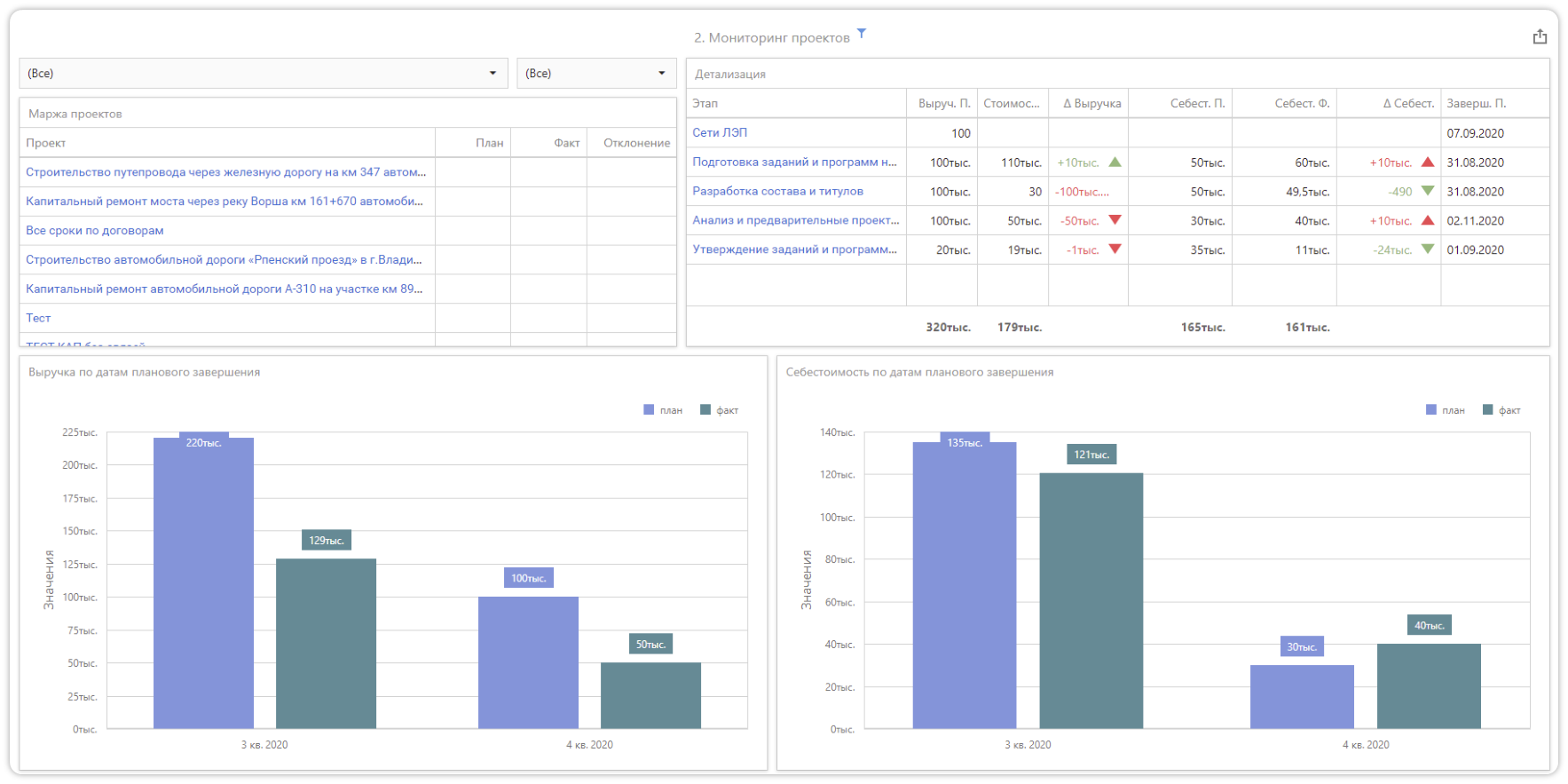Sort by the Отклонение column header
This screenshot has width=1568, height=784.
tap(636, 143)
